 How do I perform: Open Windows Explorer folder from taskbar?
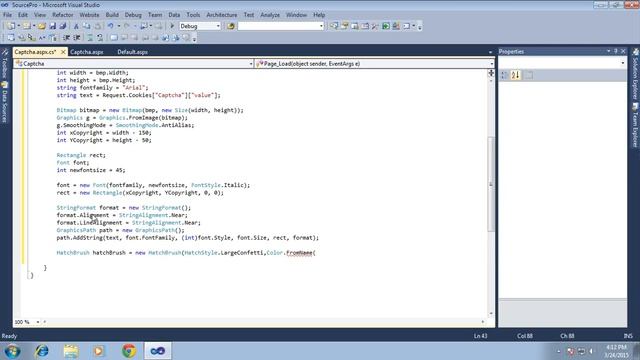tap(71, 351)
